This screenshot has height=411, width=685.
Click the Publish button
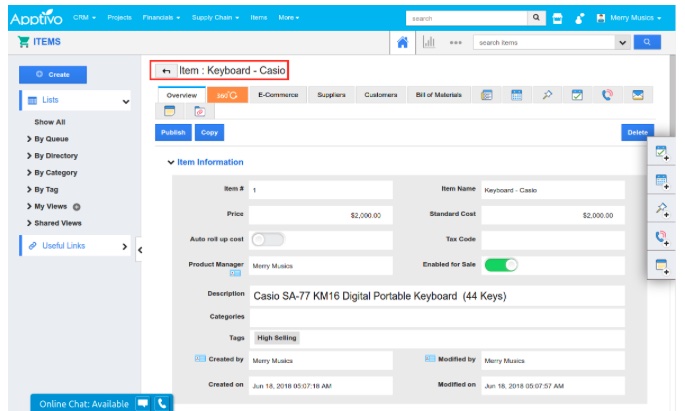click(173, 132)
